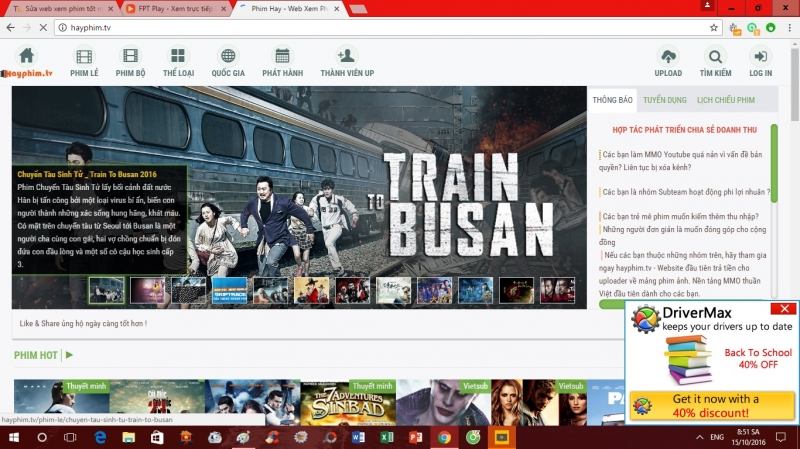
Task: Open the Phim Bộ film-strip icon
Action: coord(131,56)
